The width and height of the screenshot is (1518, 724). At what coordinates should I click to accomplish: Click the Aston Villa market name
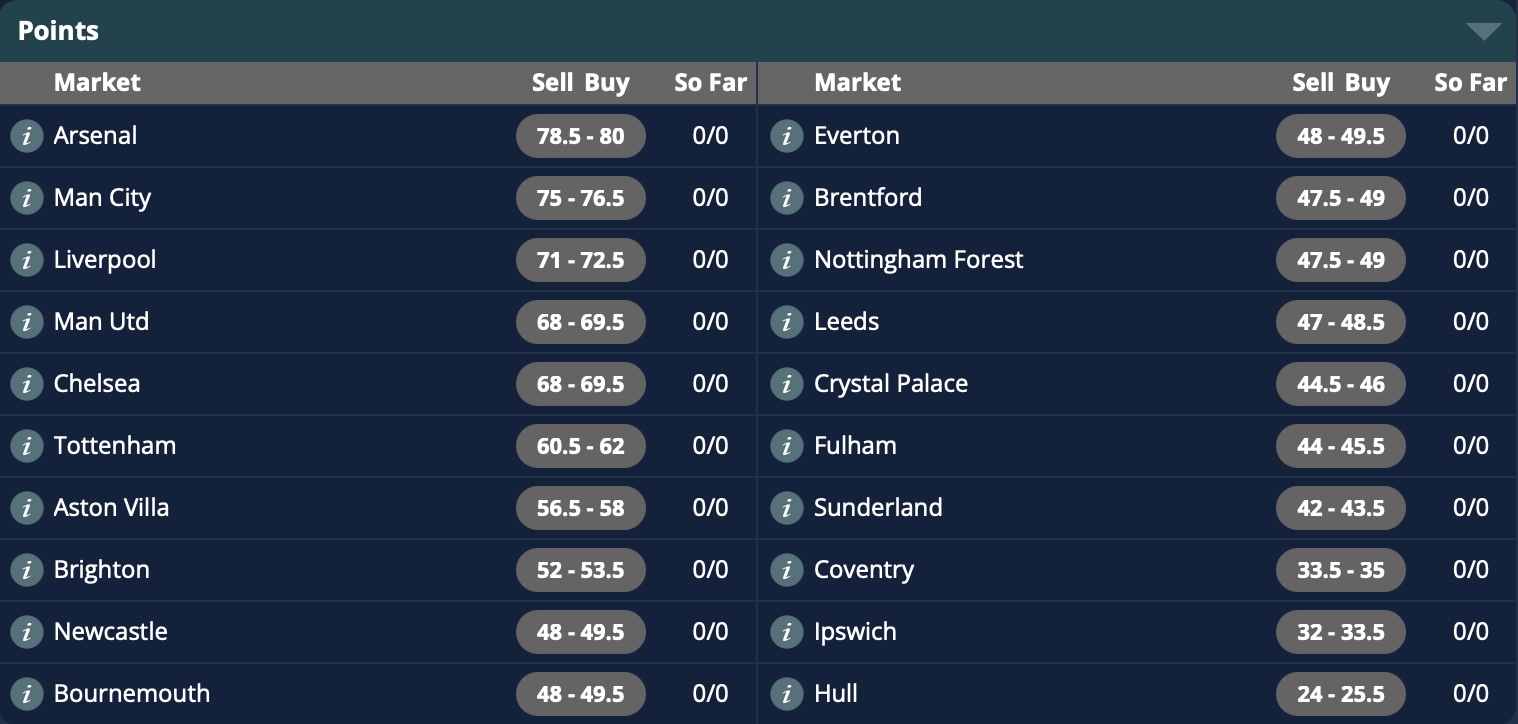click(111, 508)
